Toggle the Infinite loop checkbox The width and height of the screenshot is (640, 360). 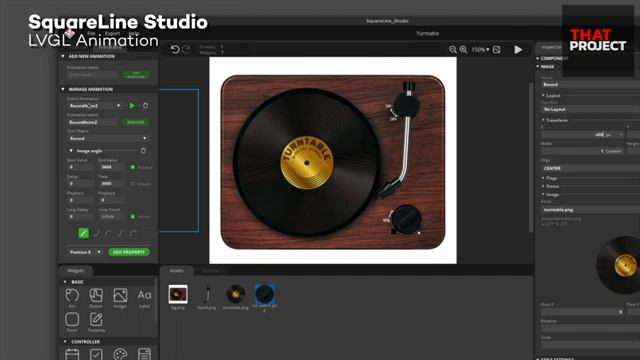click(x=133, y=217)
